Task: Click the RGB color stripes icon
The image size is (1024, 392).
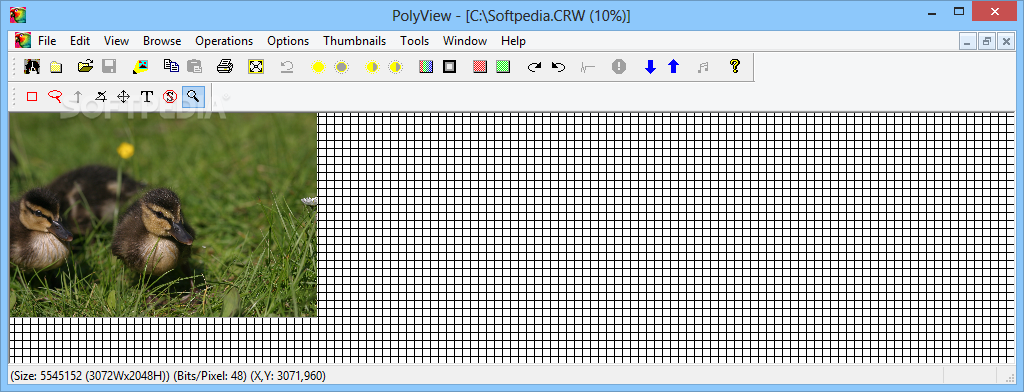Action: (426, 66)
